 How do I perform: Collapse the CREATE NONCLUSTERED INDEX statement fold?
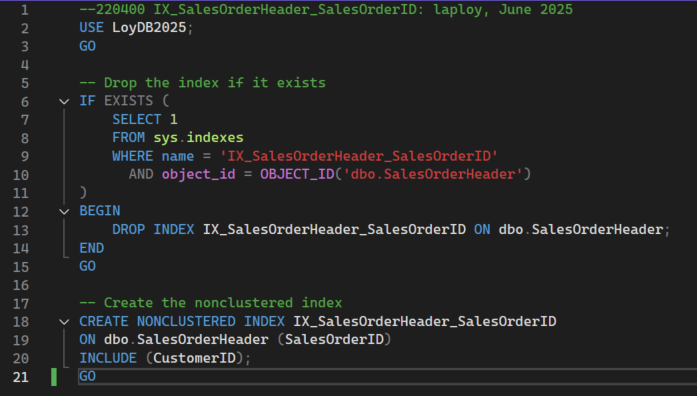[64, 322]
